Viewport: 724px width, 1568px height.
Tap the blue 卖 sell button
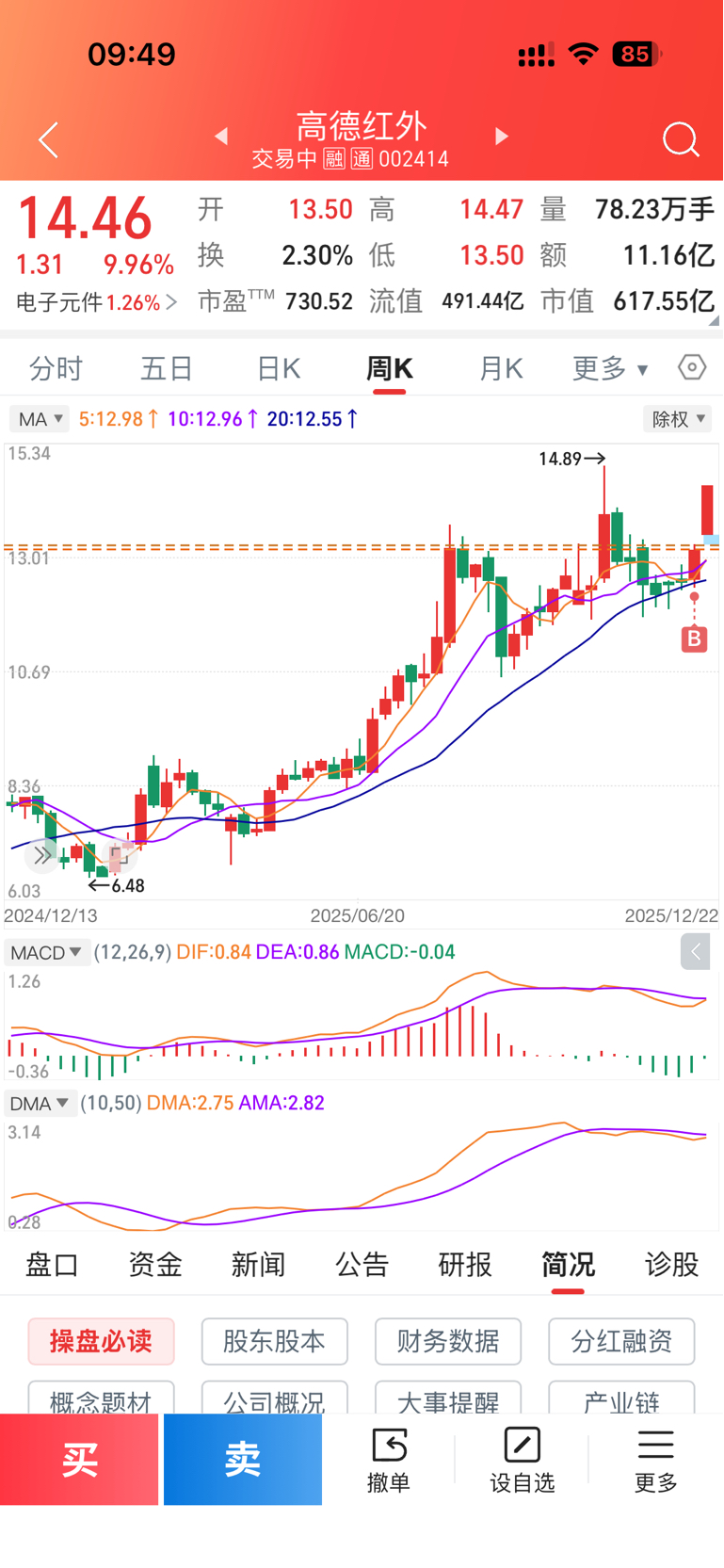(243, 1460)
